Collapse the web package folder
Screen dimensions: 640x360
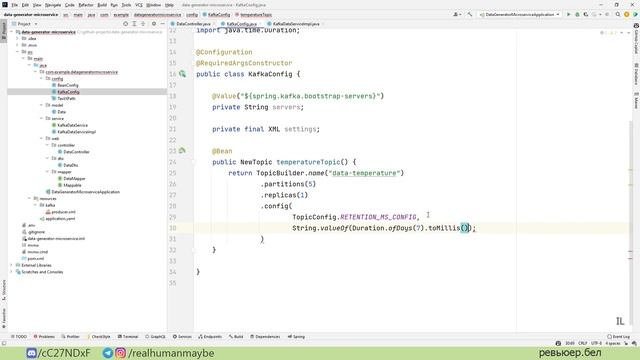click(x=41, y=138)
